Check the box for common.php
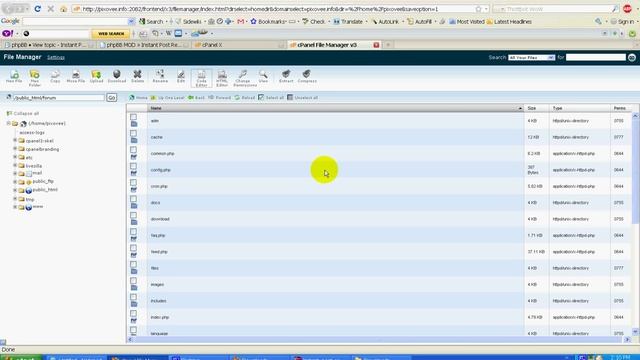Screen dimensions: 640x360 [x=133, y=150]
